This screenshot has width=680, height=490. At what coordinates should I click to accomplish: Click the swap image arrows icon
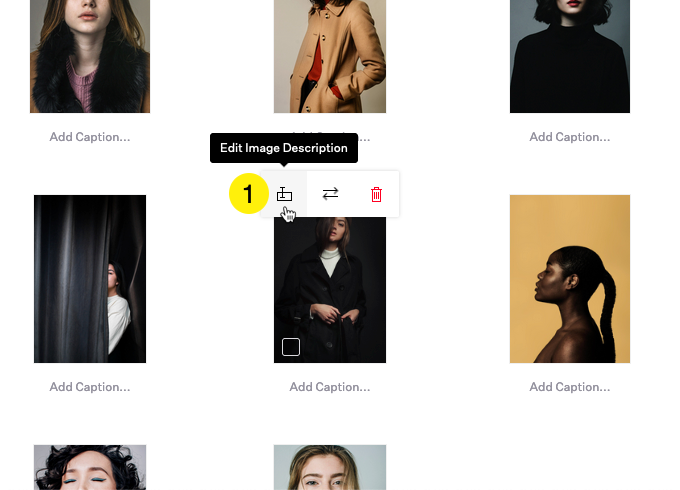(x=330, y=193)
